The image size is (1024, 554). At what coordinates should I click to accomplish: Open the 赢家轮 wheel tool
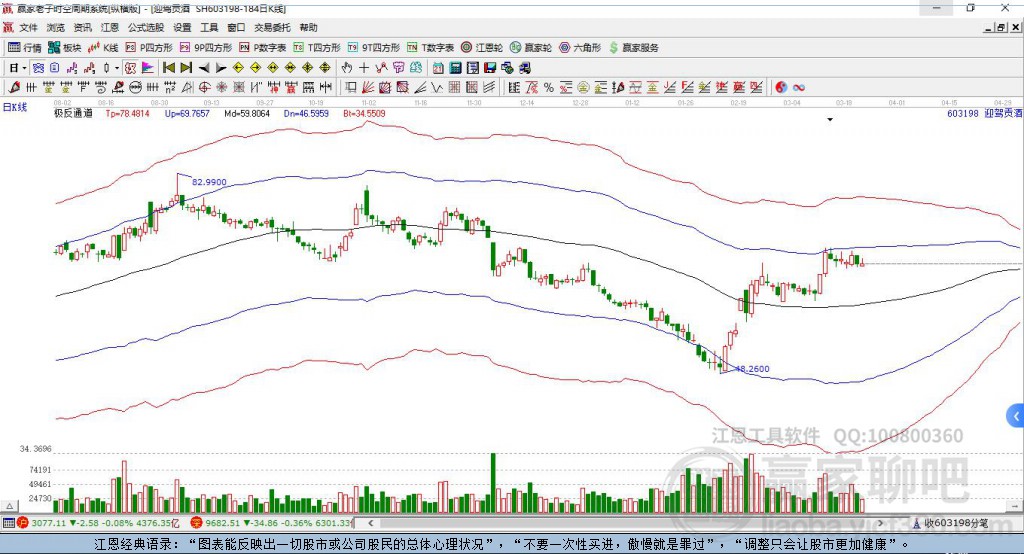(x=531, y=48)
